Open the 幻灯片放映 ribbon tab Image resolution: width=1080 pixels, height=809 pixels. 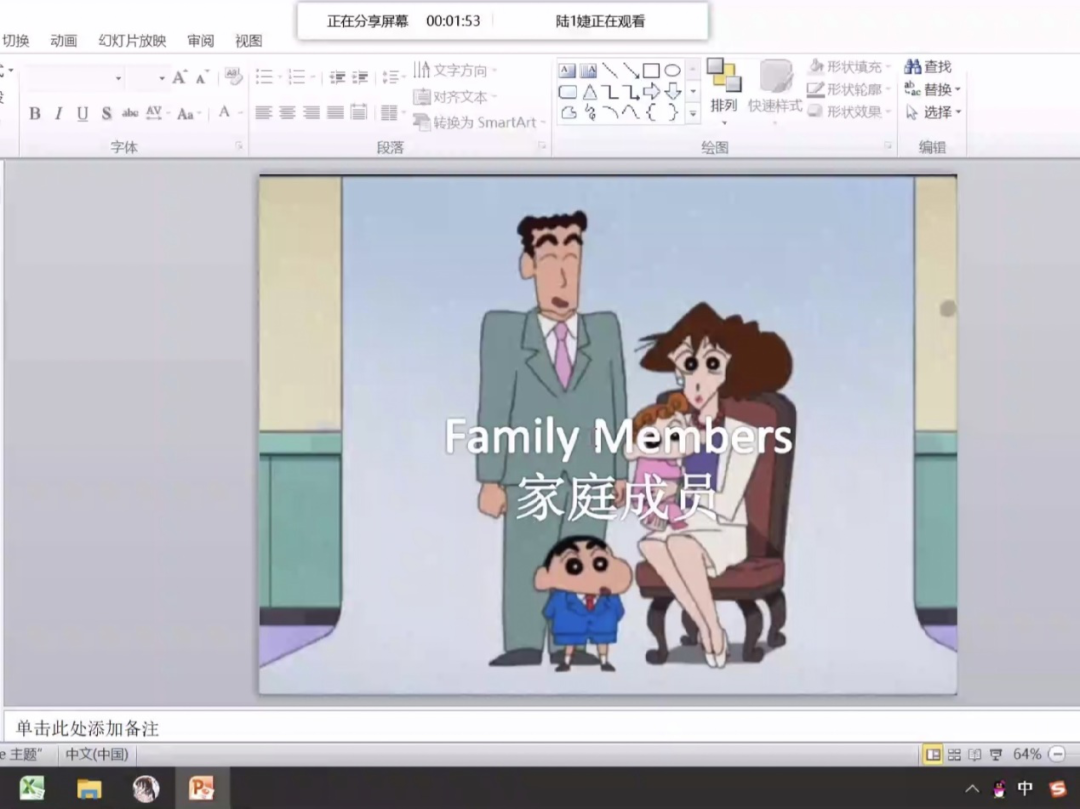click(132, 41)
